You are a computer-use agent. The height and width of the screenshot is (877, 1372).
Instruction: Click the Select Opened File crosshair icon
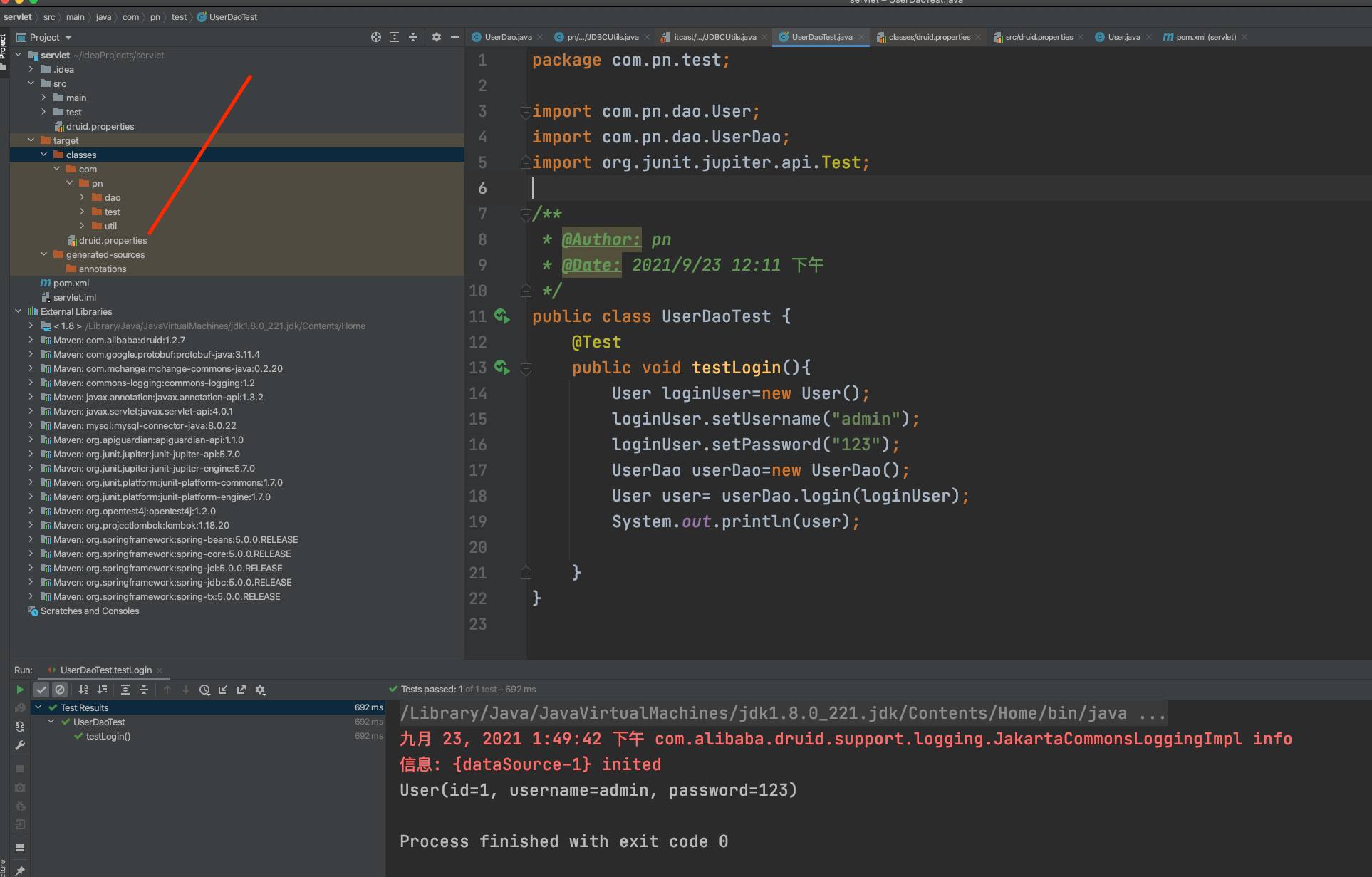pos(376,37)
